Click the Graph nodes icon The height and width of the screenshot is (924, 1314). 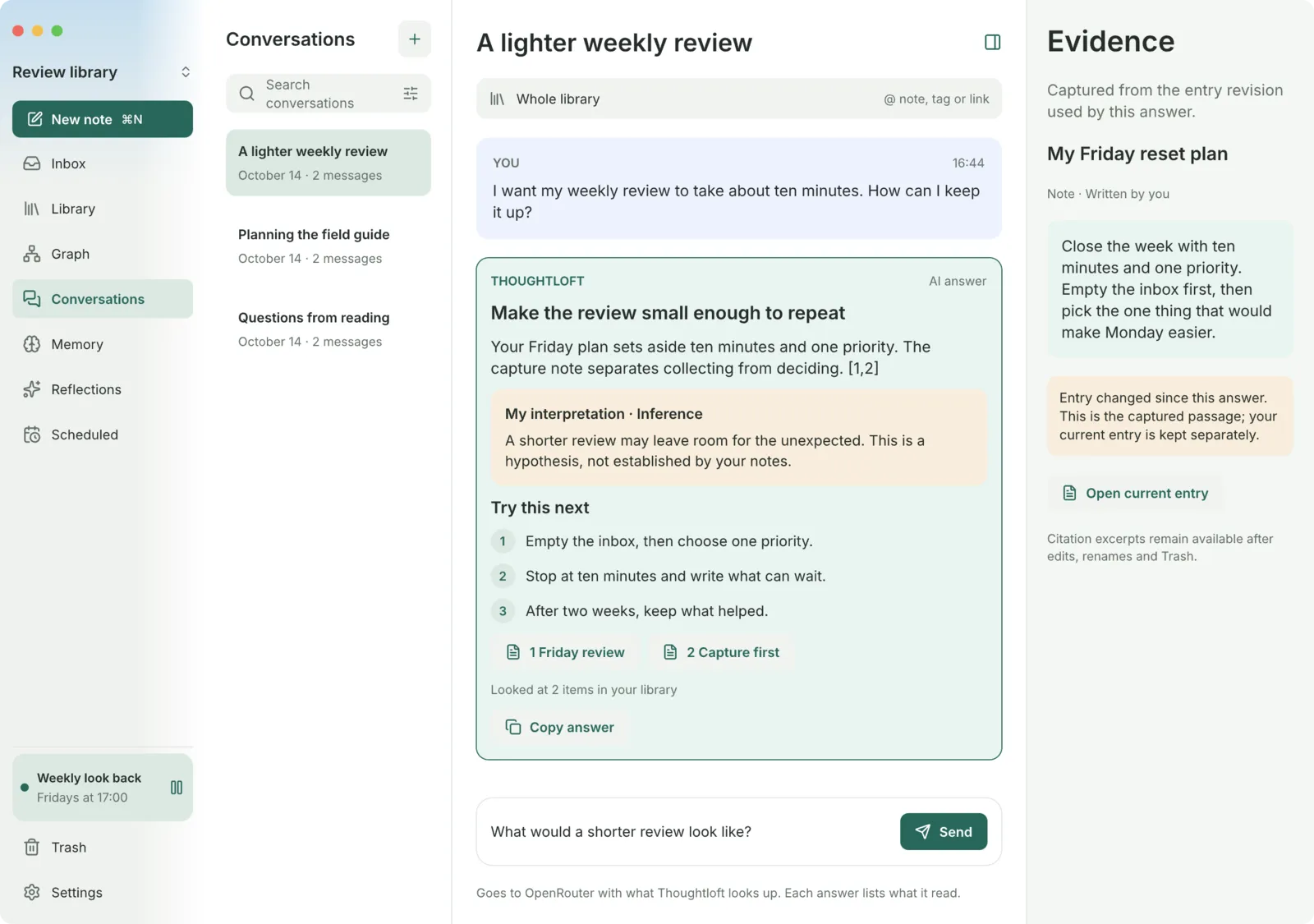coord(32,254)
